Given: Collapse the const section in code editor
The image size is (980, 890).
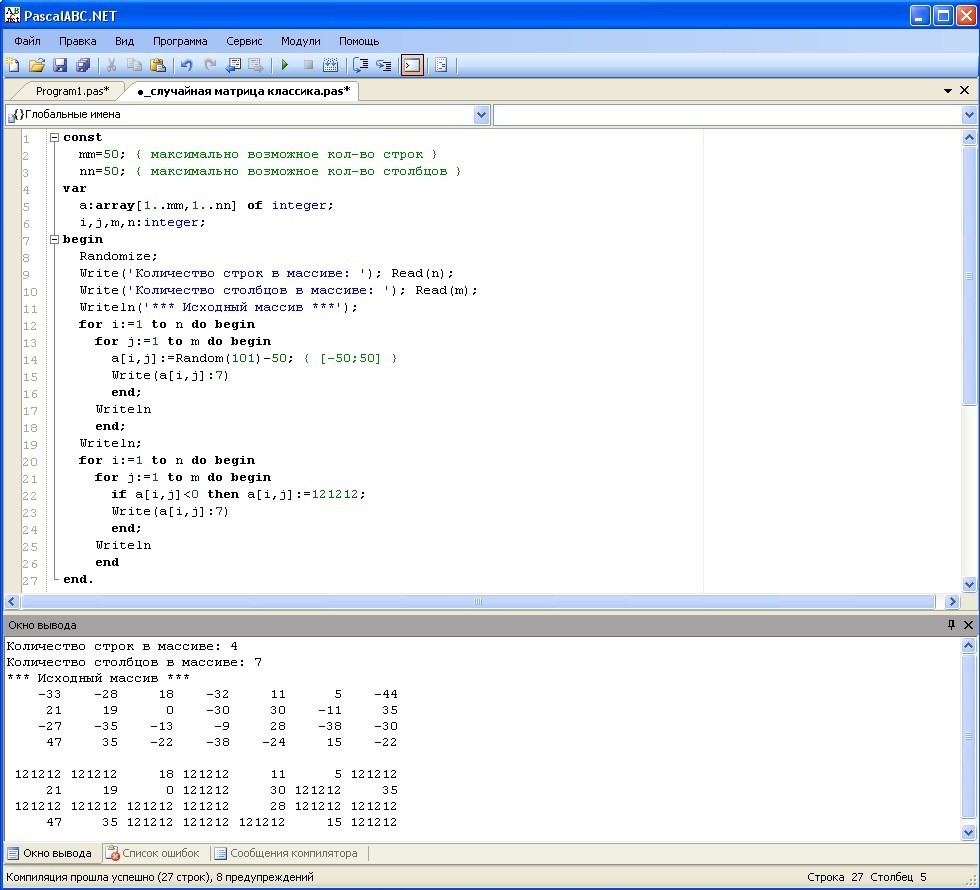Looking at the screenshot, I should pyautogui.click(x=54, y=138).
